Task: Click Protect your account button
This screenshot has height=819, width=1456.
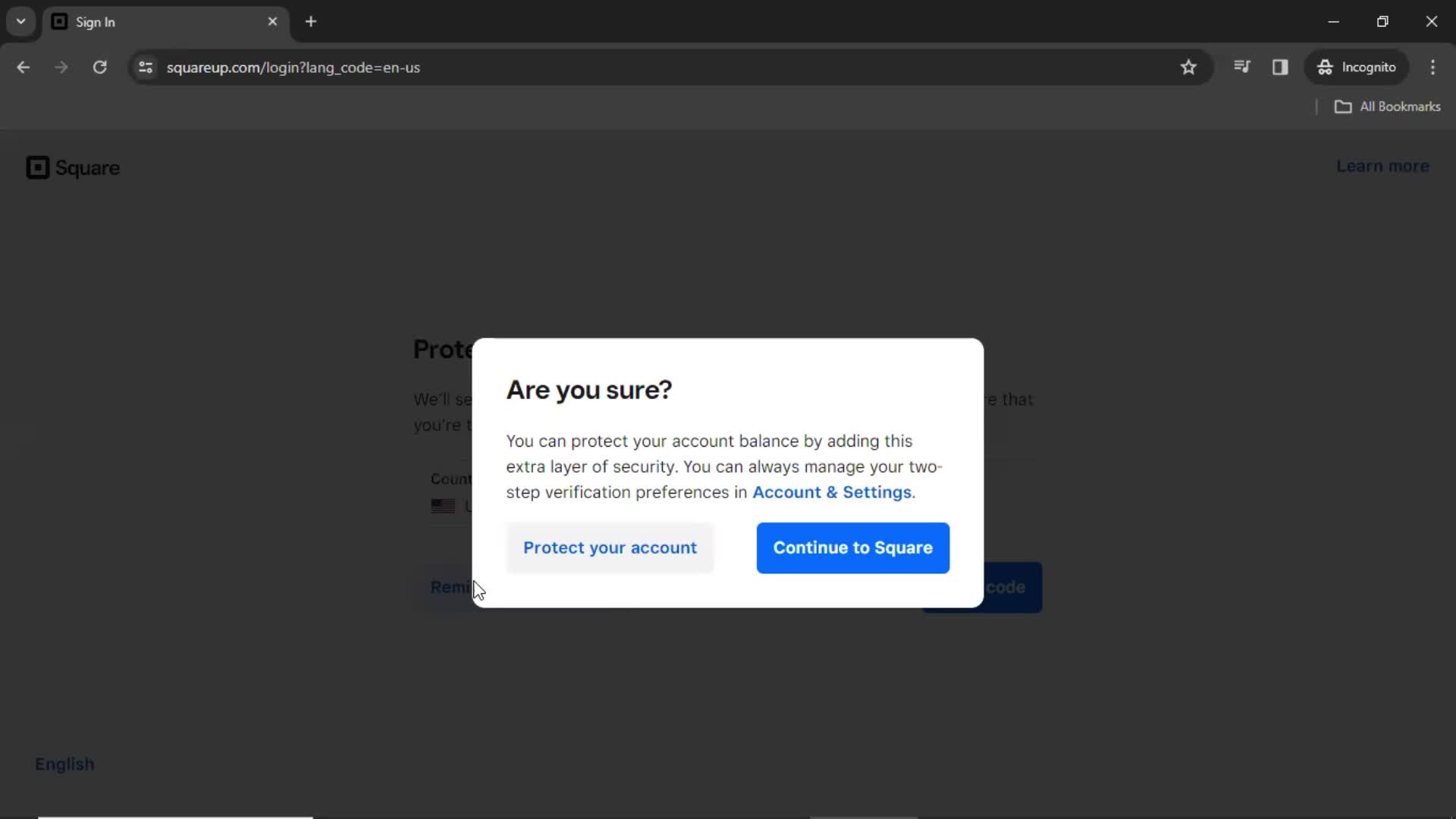Action: tap(610, 547)
